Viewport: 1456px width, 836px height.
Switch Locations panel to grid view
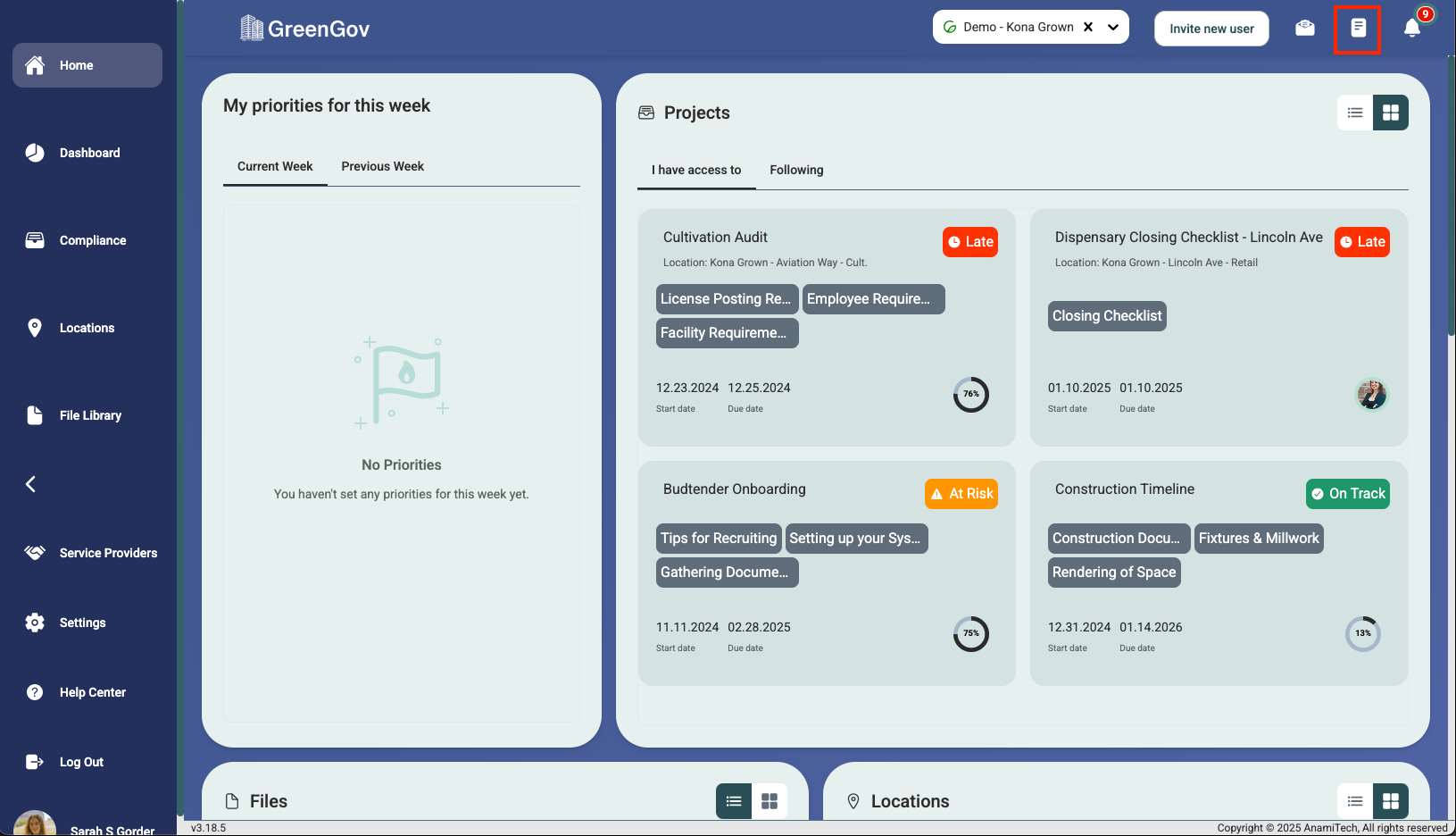[1391, 801]
